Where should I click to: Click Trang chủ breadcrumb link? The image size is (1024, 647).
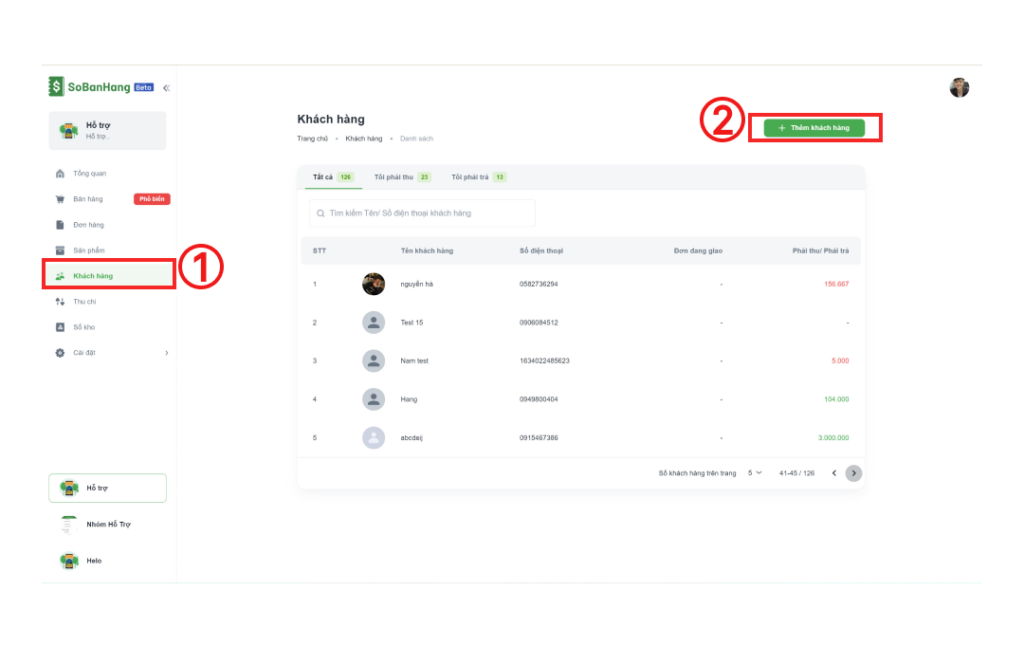pyautogui.click(x=312, y=138)
